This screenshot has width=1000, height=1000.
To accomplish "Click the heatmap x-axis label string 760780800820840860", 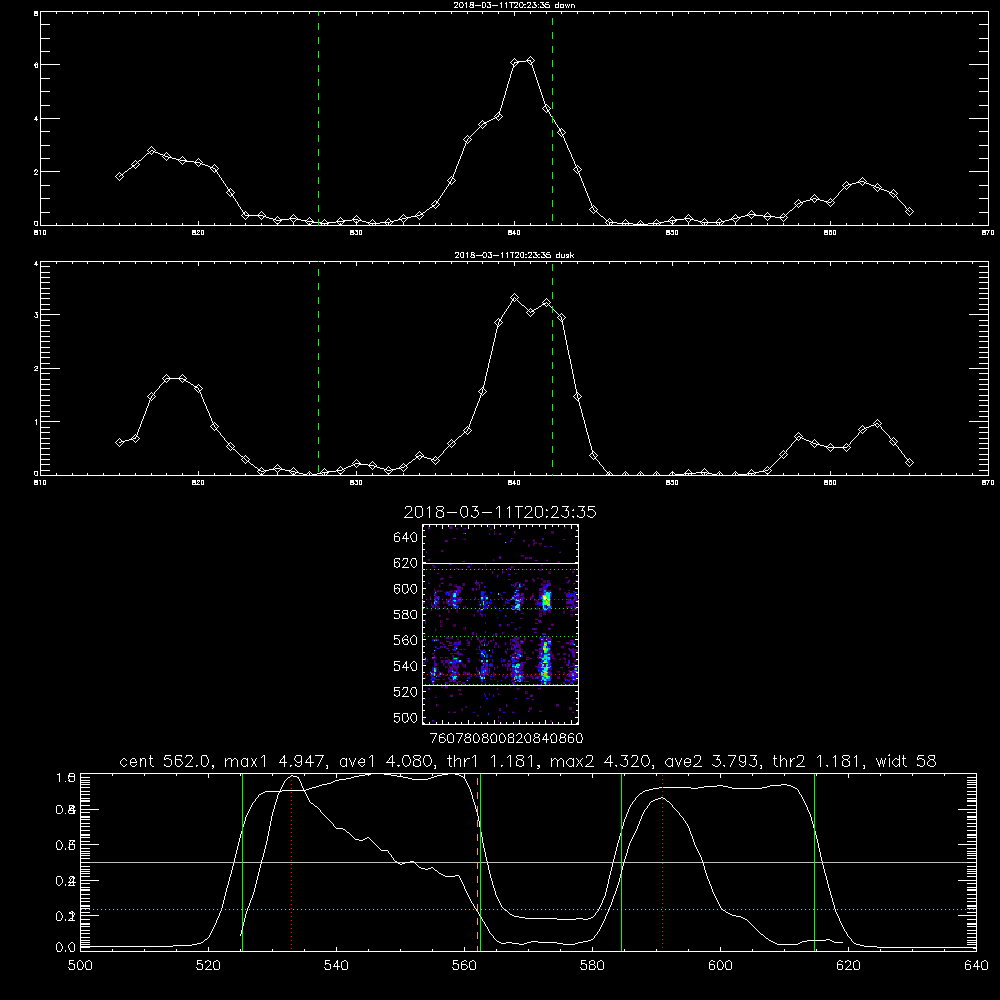I will point(506,738).
